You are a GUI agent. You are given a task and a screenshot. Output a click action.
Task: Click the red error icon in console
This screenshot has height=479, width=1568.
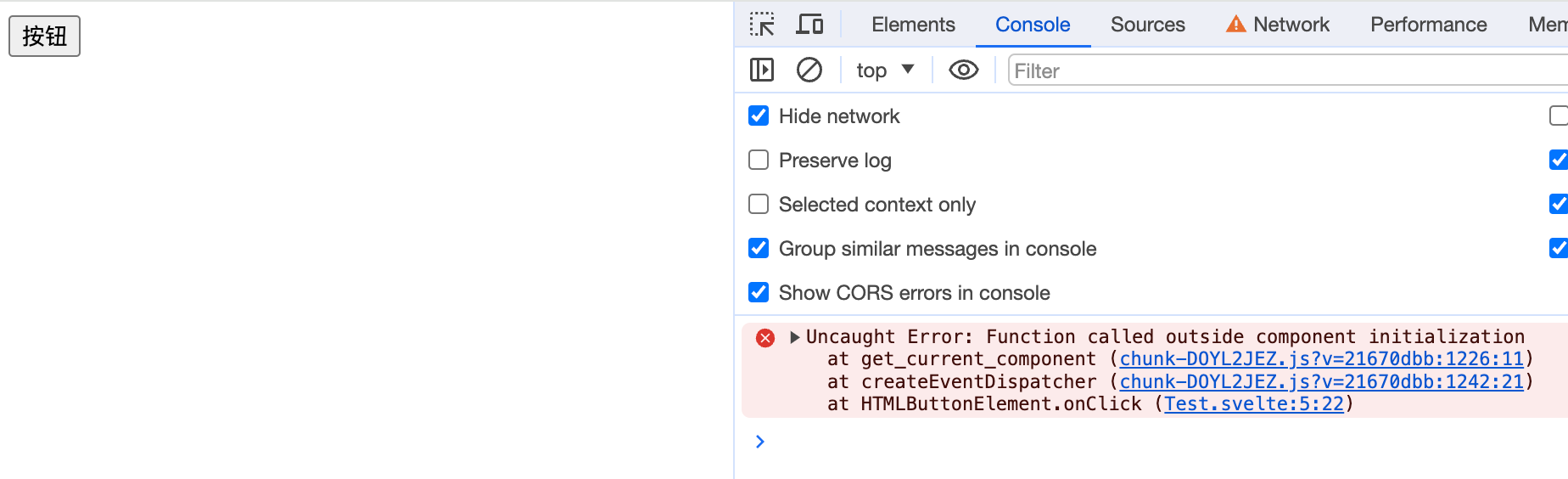coord(765,338)
